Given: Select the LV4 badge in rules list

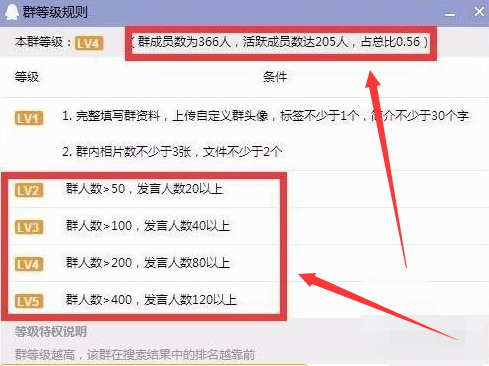Looking at the screenshot, I should tap(29, 264).
